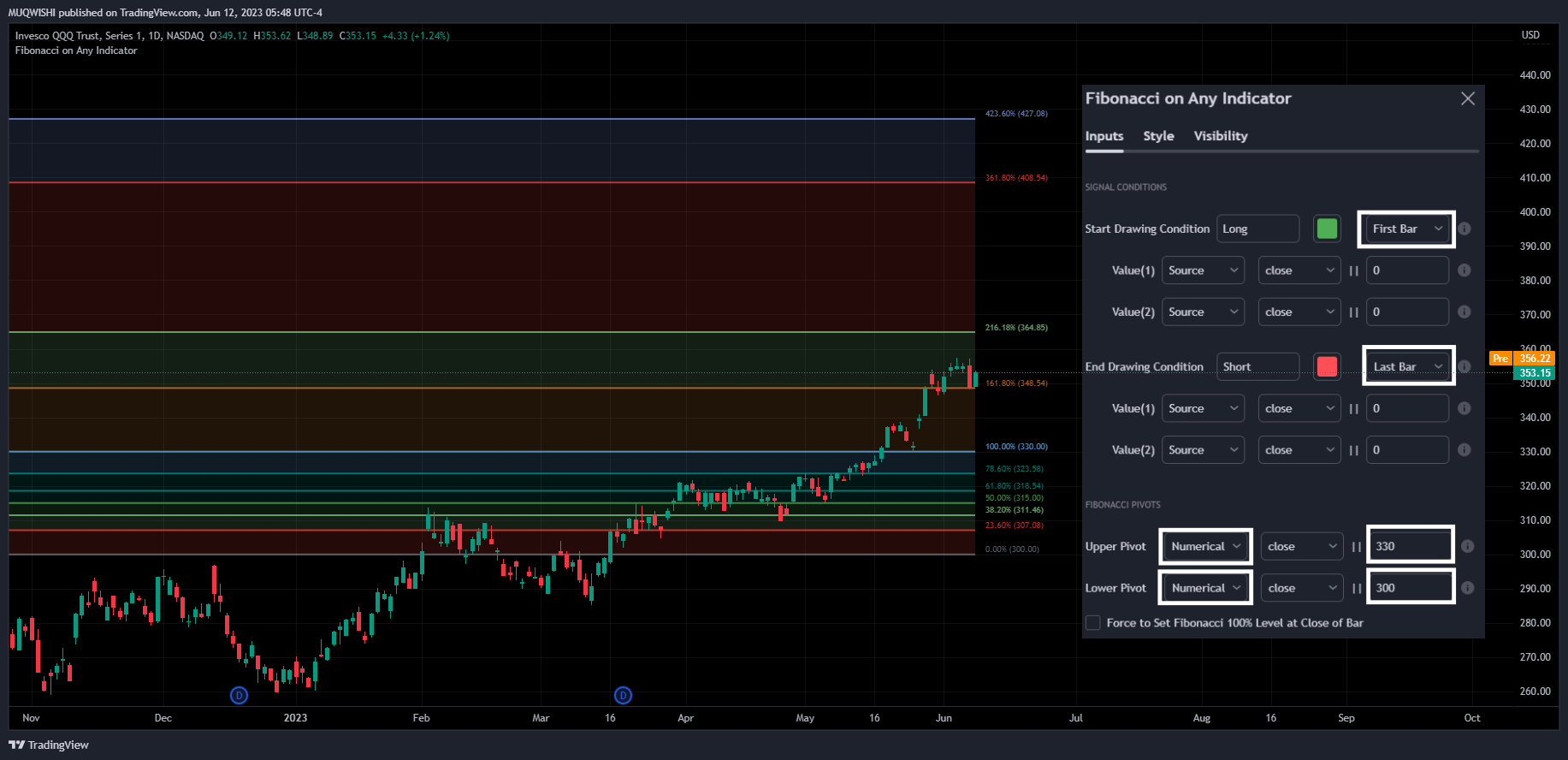Click the 38.20% (311.46) Fibonacci level label
This screenshot has height=760, width=1568.
pyautogui.click(x=1015, y=510)
